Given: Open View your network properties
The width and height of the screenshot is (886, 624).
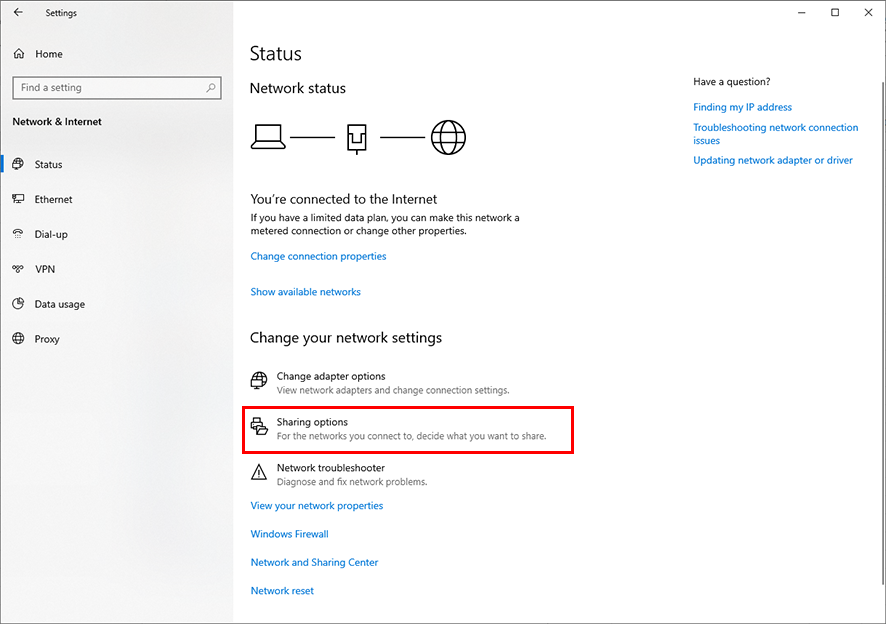Looking at the screenshot, I should (x=316, y=506).
